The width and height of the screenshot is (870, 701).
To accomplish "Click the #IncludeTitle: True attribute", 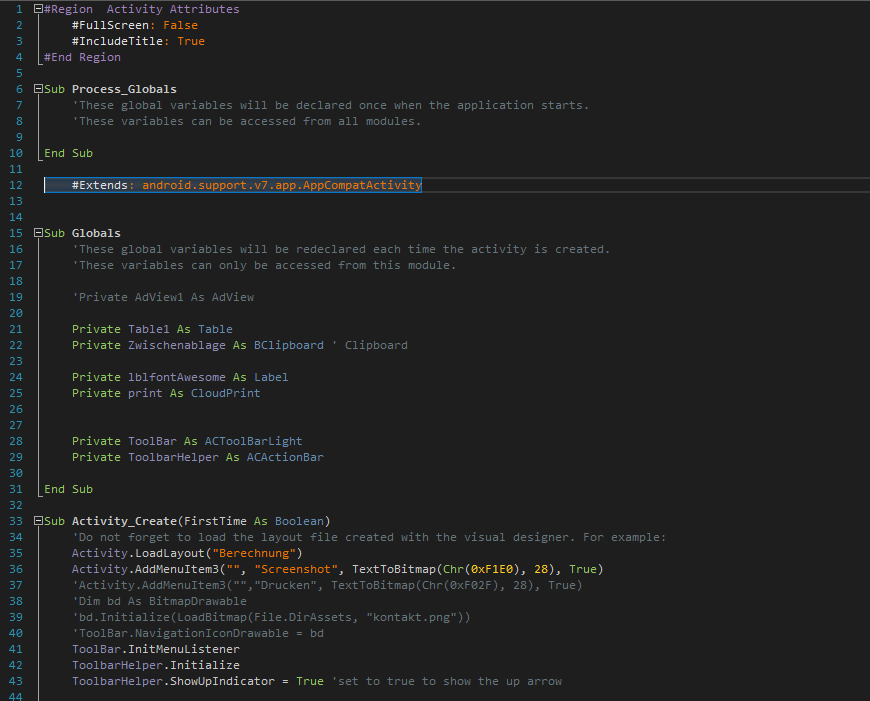I will click(138, 41).
